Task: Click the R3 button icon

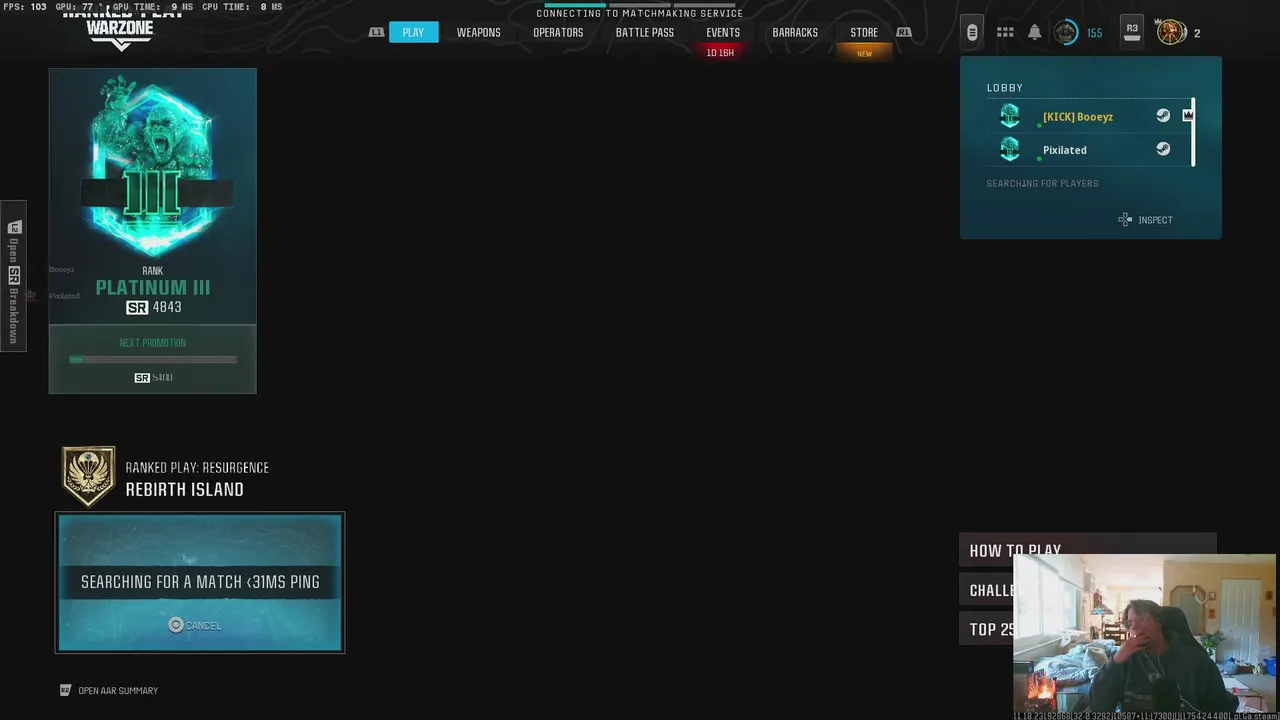Action: pos(1132,32)
